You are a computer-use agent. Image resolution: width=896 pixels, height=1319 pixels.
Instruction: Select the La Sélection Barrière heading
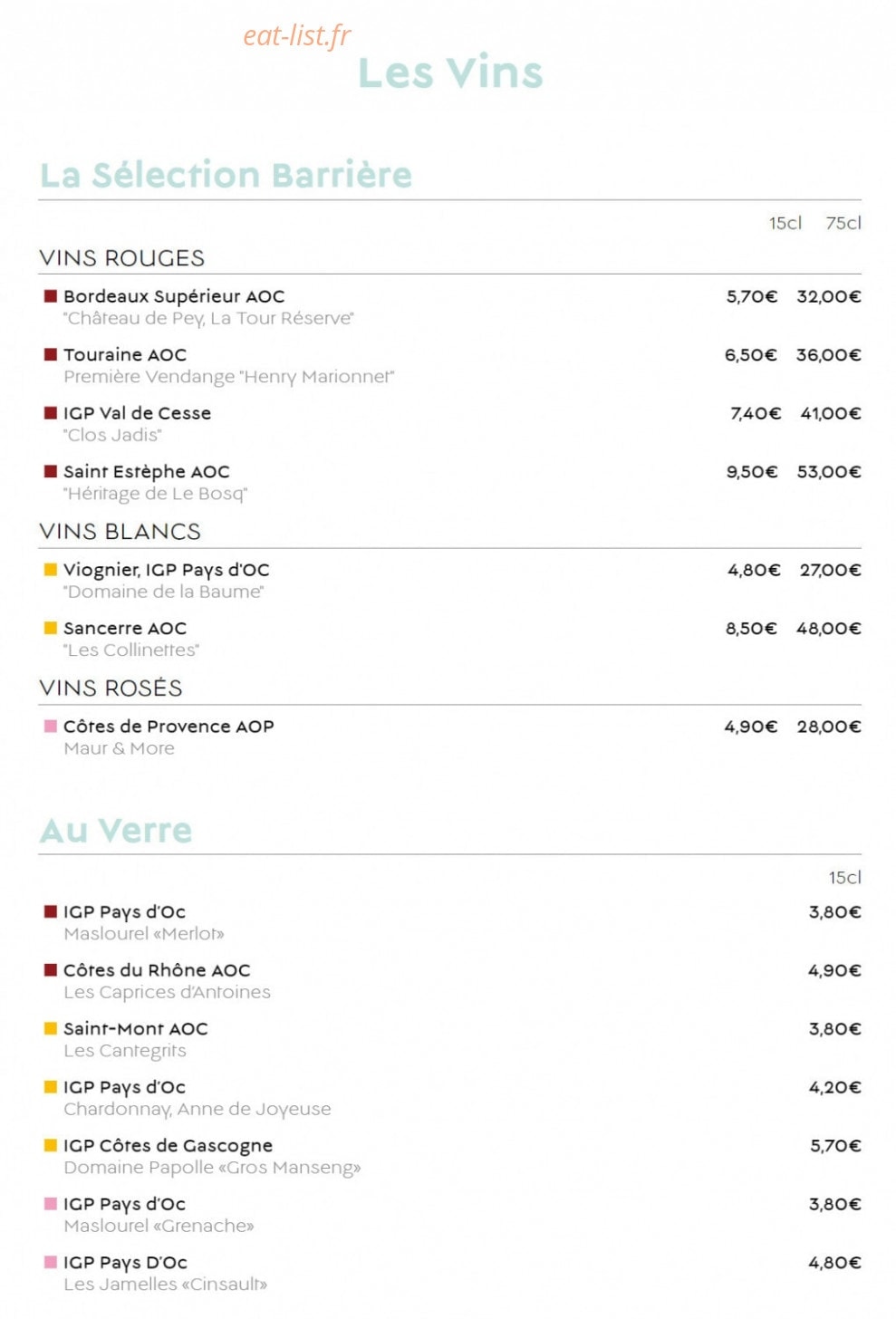226,175
